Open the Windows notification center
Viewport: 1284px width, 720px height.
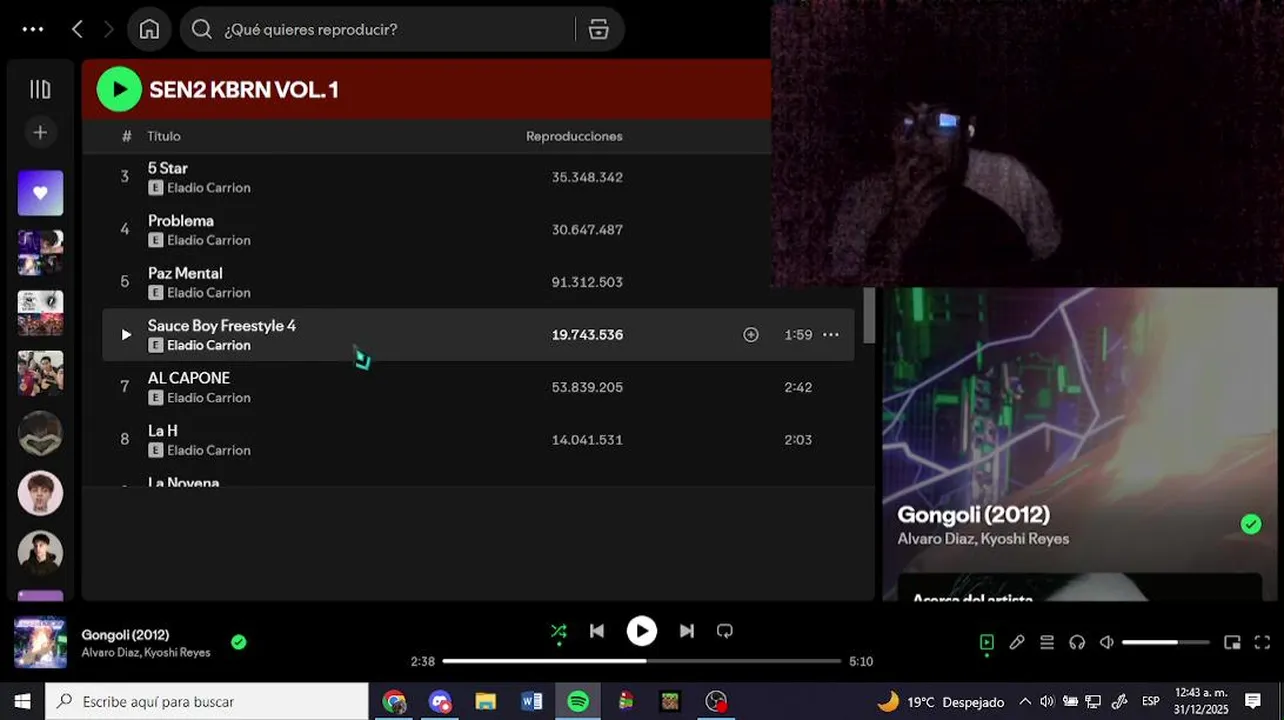pyautogui.click(x=1253, y=701)
